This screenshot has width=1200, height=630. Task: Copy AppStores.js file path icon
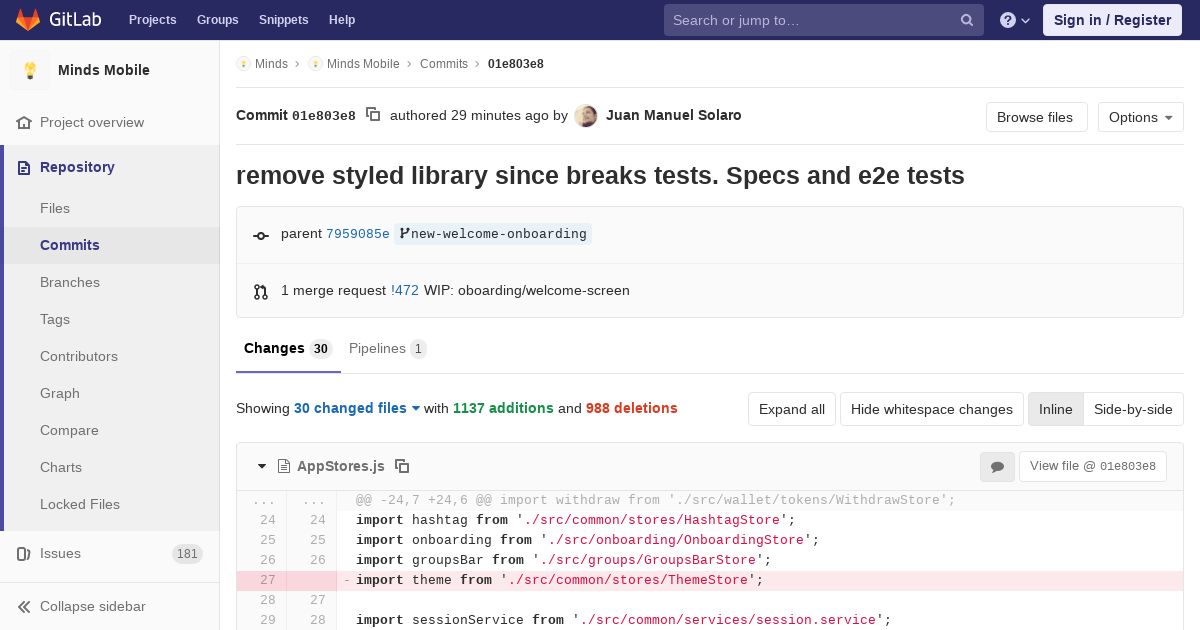pyautogui.click(x=402, y=466)
